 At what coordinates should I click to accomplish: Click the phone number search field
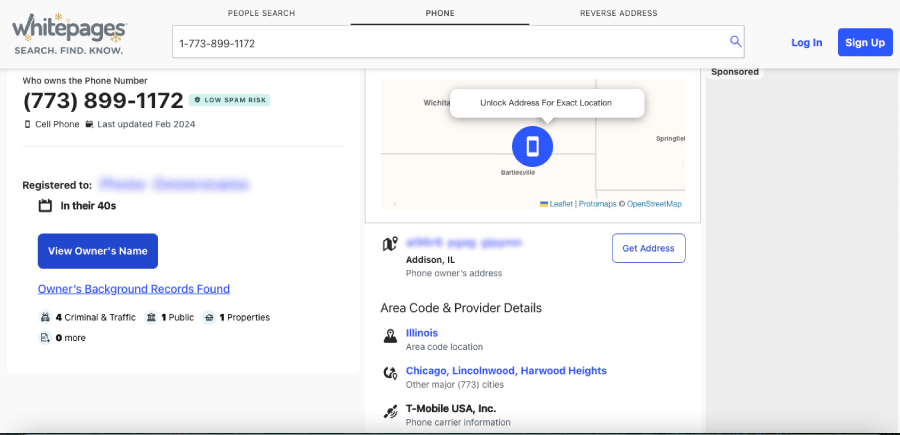(x=458, y=41)
